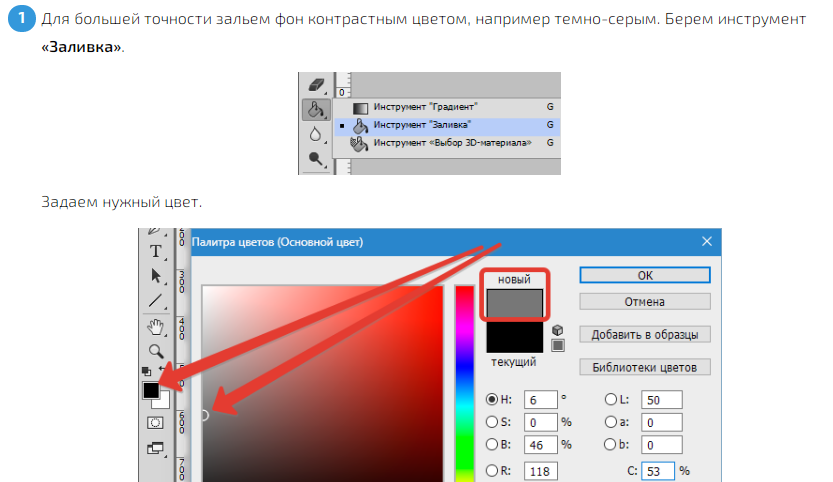
Task: Select the H hue radio button
Action: (x=492, y=399)
